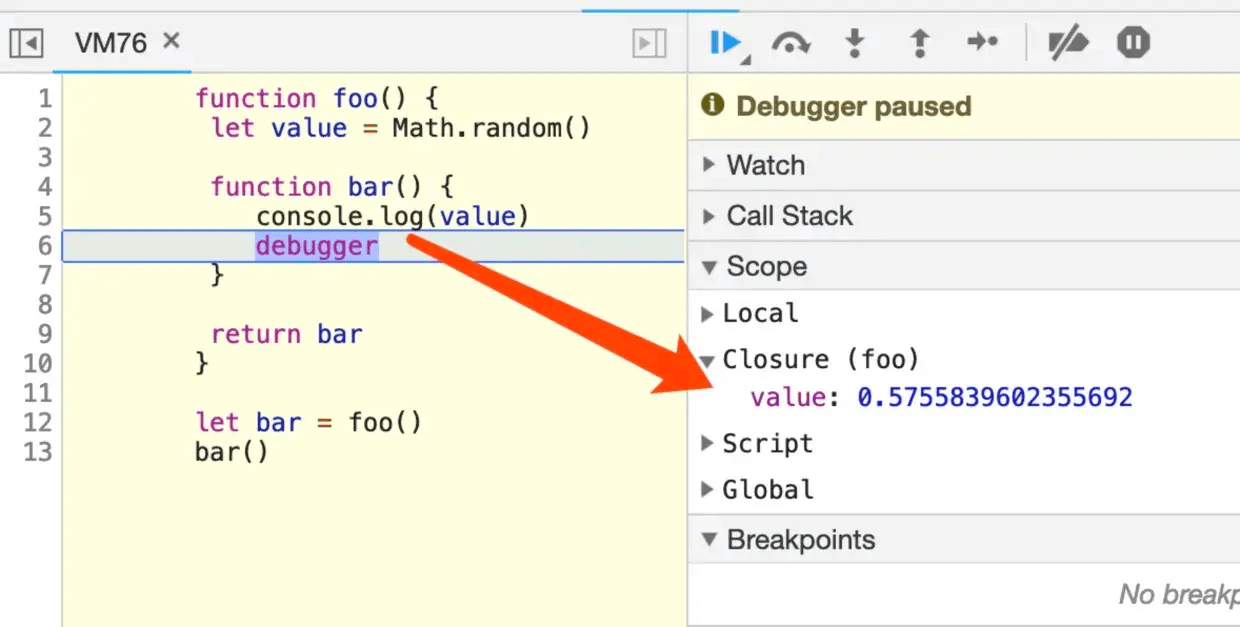Deactivate breakpoints toggle icon
The image size is (1240, 627).
(x=1067, y=43)
